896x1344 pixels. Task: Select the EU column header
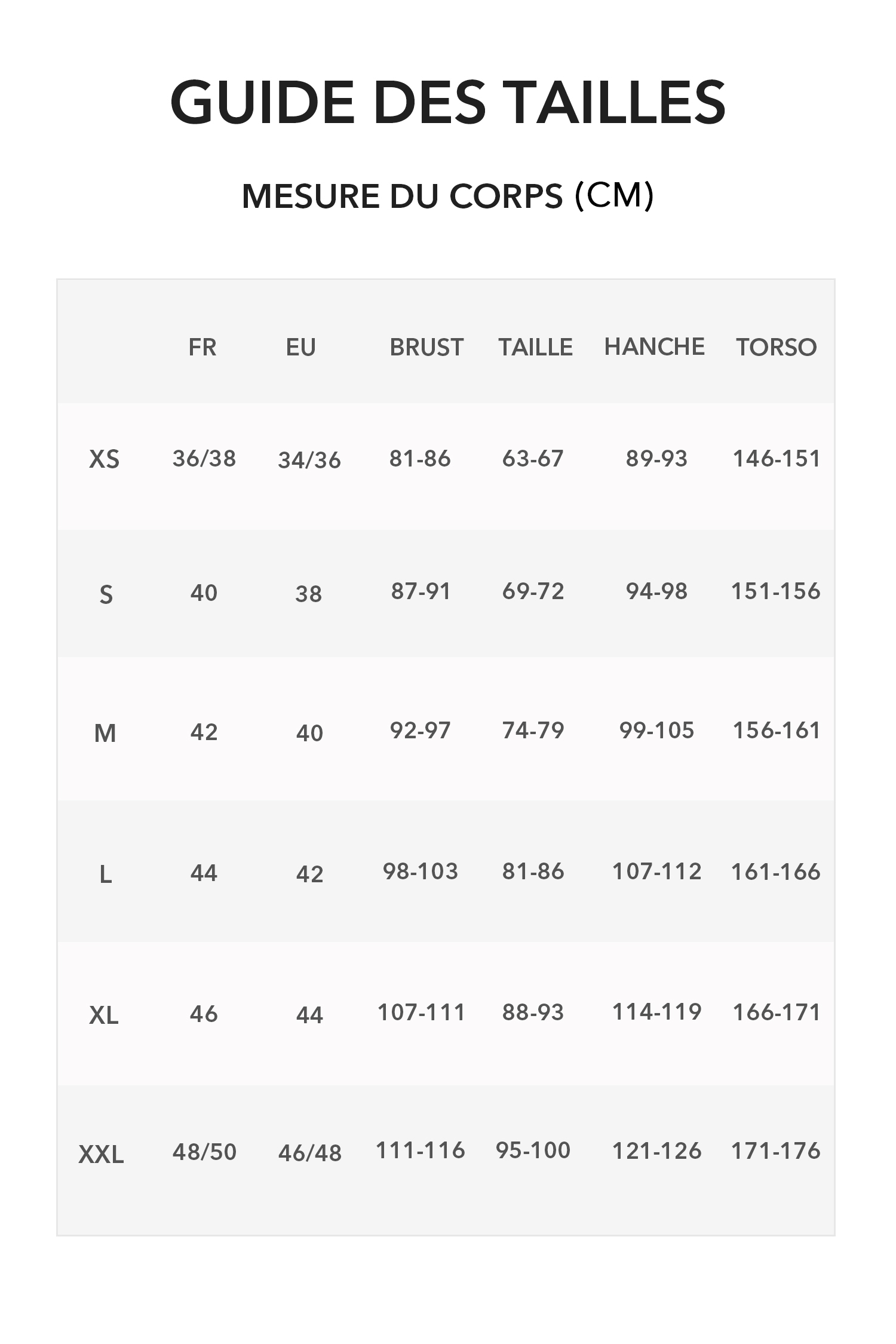(x=300, y=347)
